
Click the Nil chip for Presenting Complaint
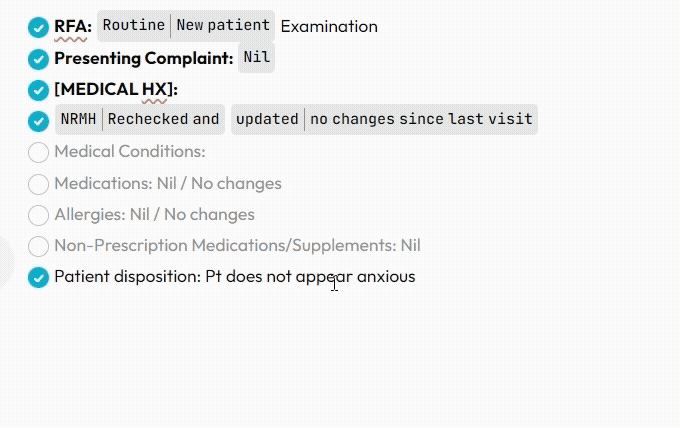(x=257, y=58)
